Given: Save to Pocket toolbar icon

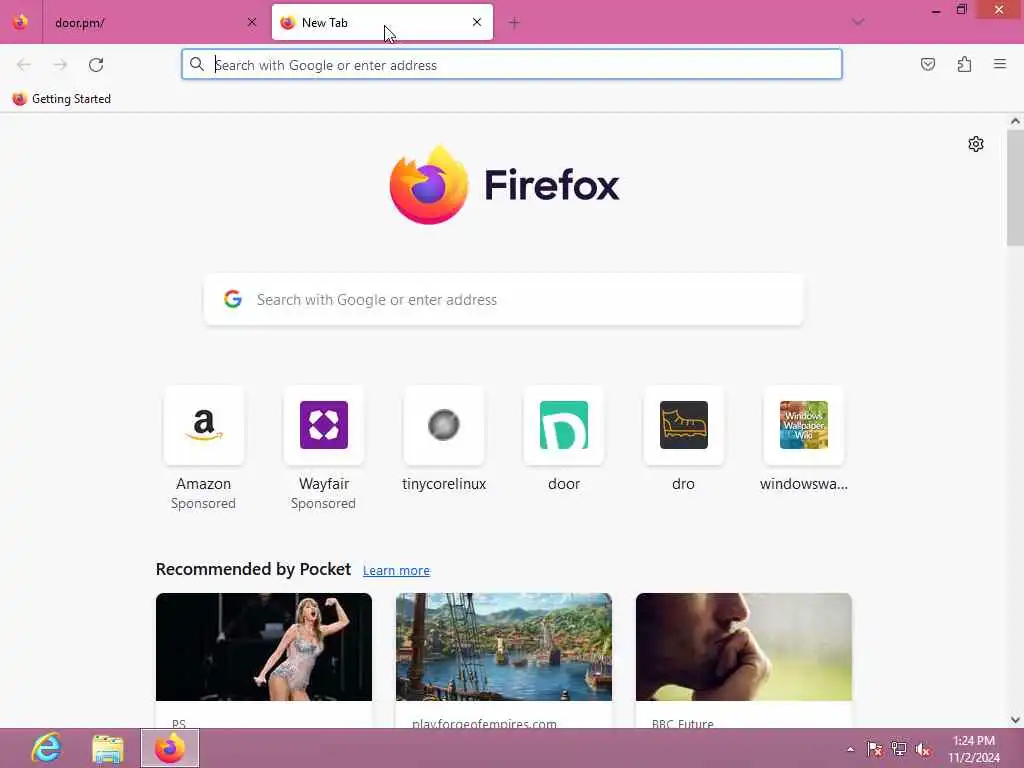Looking at the screenshot, I should click(x=928, y=64).
